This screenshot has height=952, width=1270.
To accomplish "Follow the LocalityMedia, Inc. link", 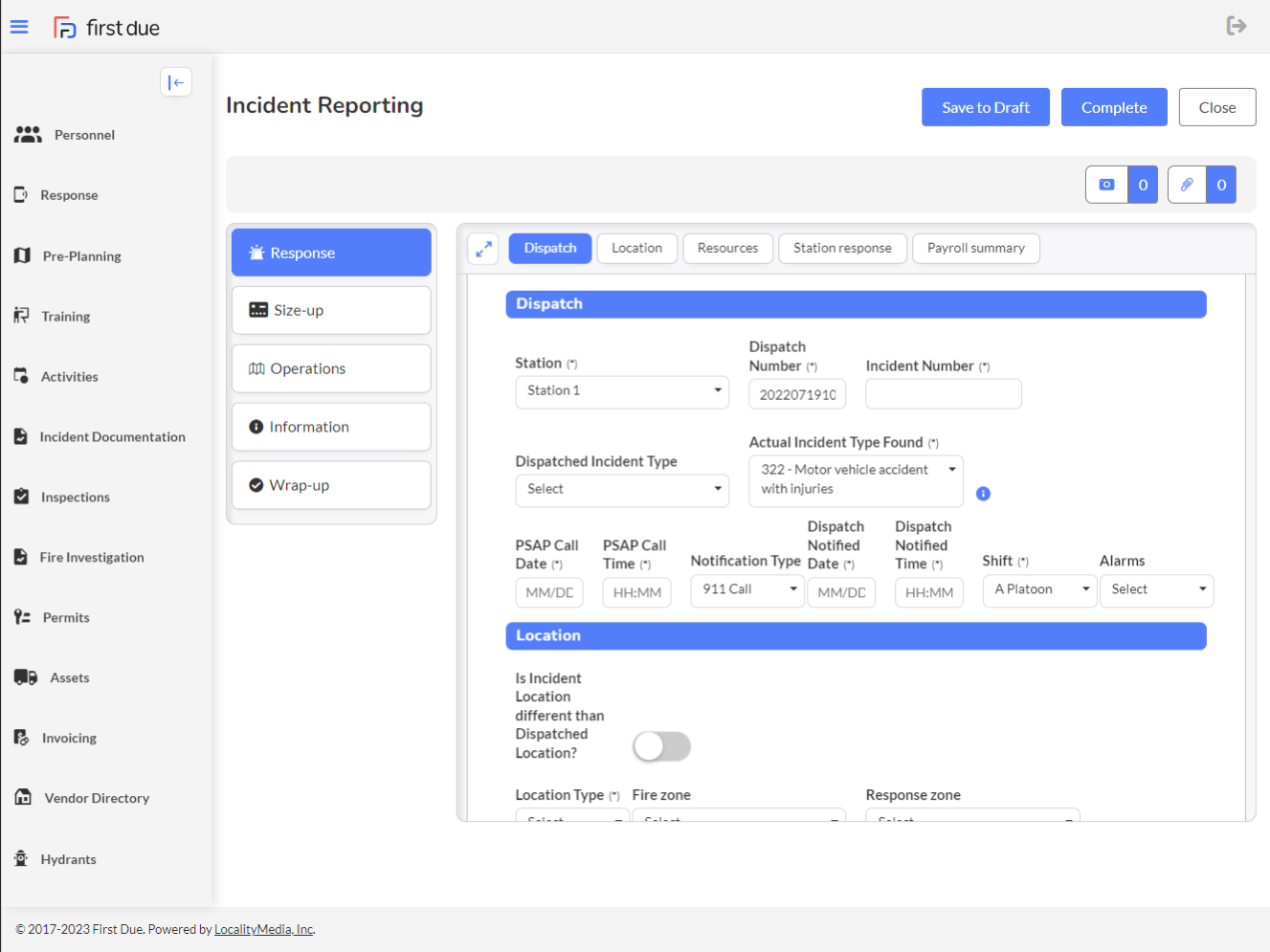I will [x=264, y=929].
